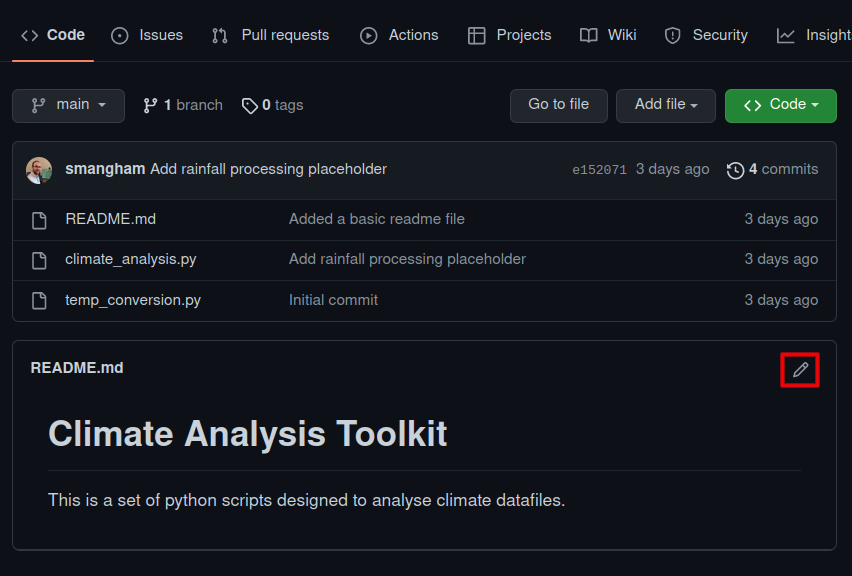Open the Actions tab
Image resolution: width=852 pixels, height=576 pixels.
pos(398,35)
